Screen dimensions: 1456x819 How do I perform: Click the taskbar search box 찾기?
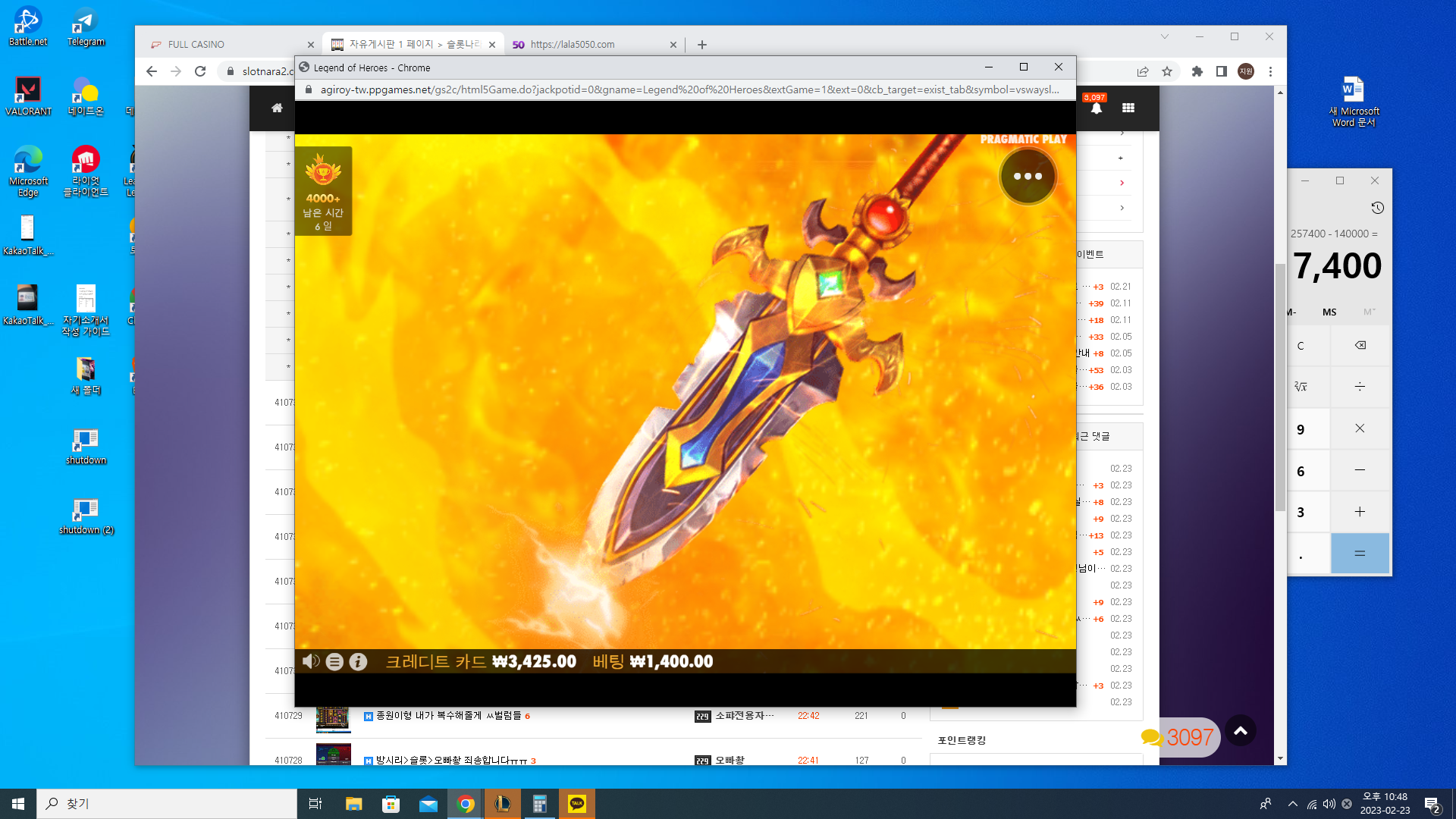pyautogui.click(x=167, y=804)
